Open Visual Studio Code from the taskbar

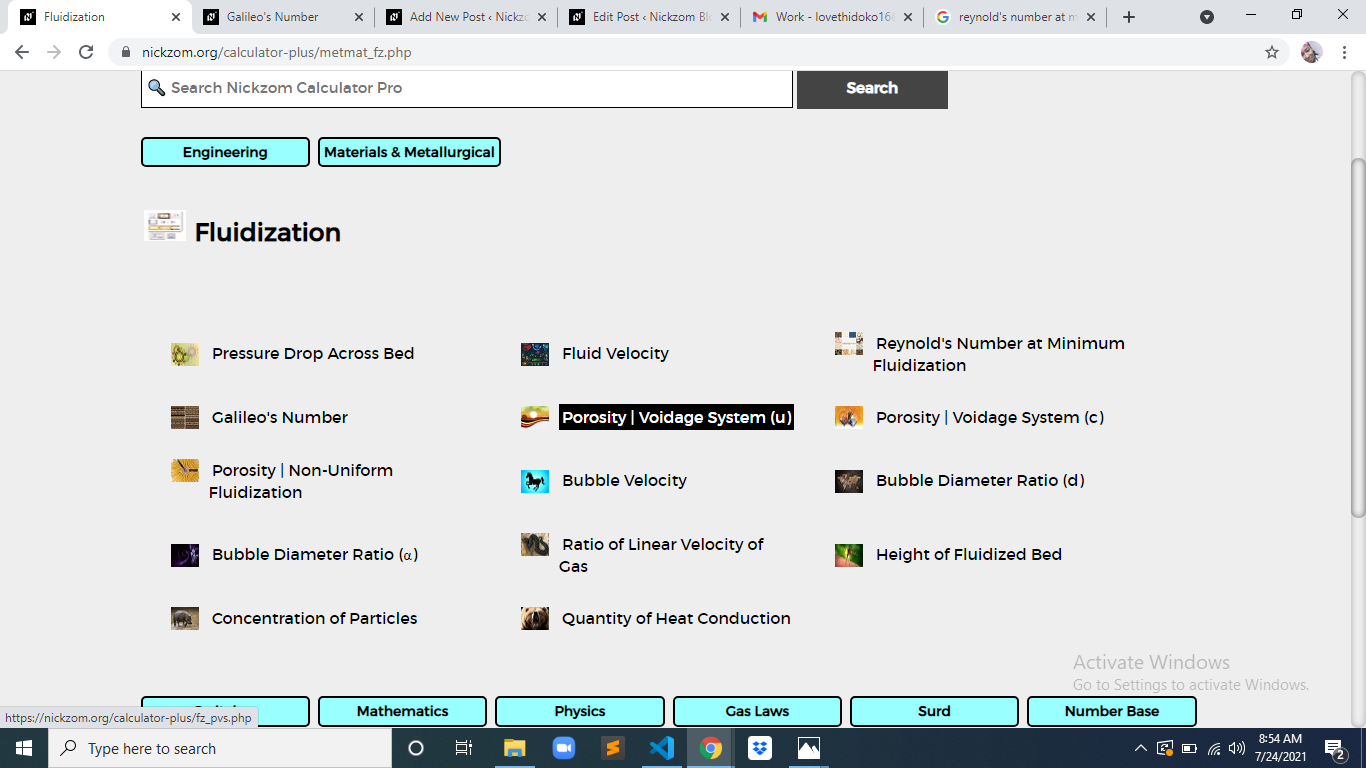pyautogui.click(x=662, y=748)
